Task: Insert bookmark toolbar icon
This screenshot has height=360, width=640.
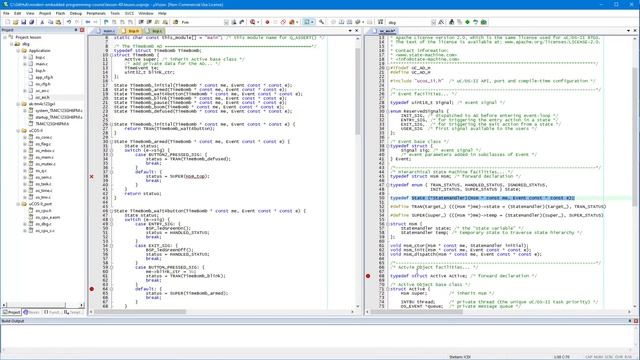Action: pyautogui.click(x=106, y=22)
